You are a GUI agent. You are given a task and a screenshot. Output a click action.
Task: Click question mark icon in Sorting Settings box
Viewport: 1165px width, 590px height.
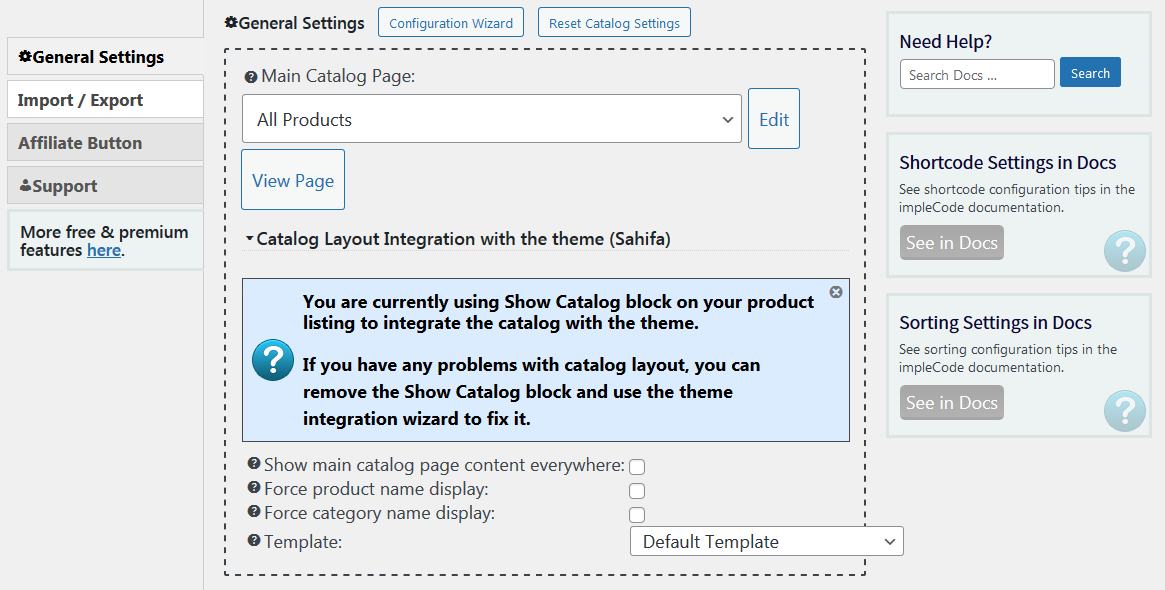[1125, 410]
